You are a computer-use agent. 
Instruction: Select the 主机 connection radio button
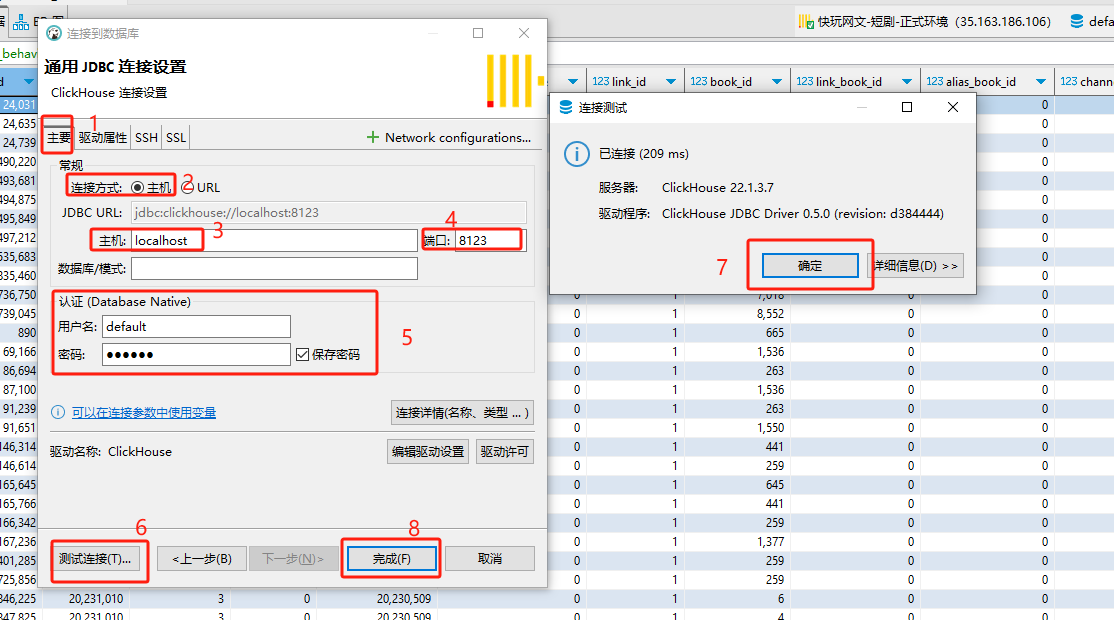[x=137, y=187]
